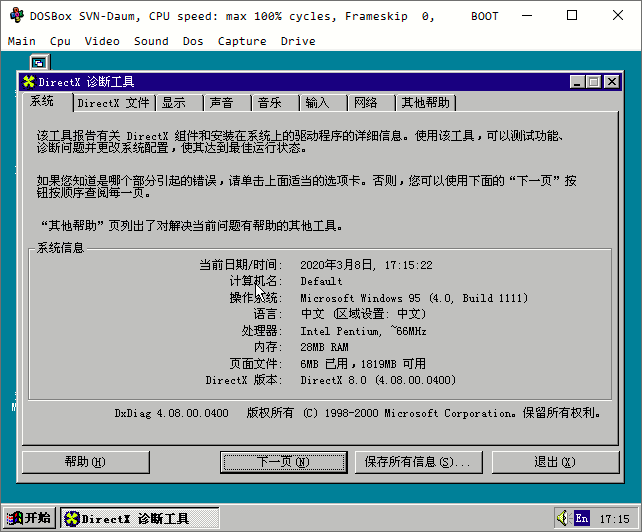Open the 显示 tab
Viewport: 642px width, 532px height.
click(179, 102)
